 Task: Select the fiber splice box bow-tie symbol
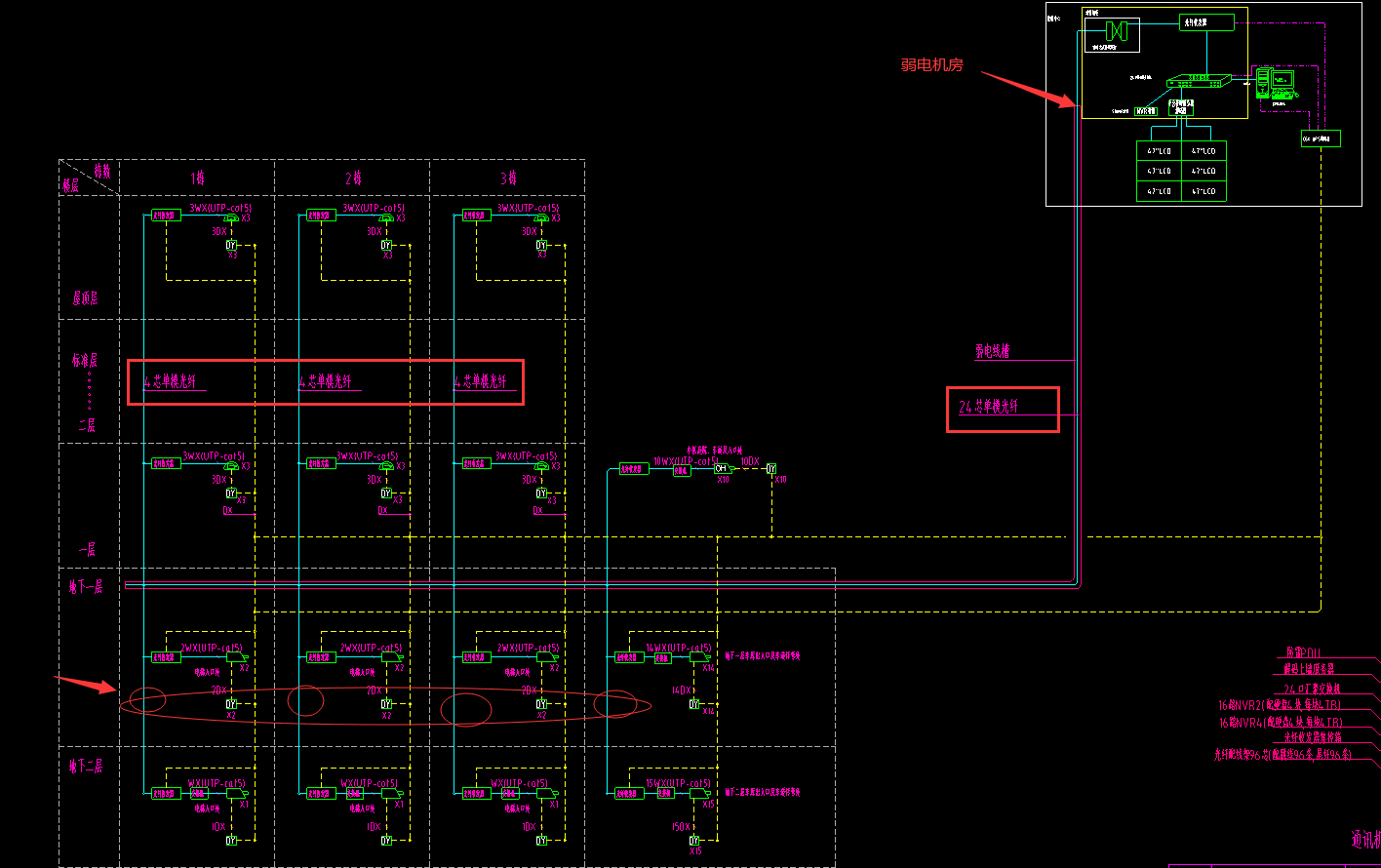point(1117,30)
